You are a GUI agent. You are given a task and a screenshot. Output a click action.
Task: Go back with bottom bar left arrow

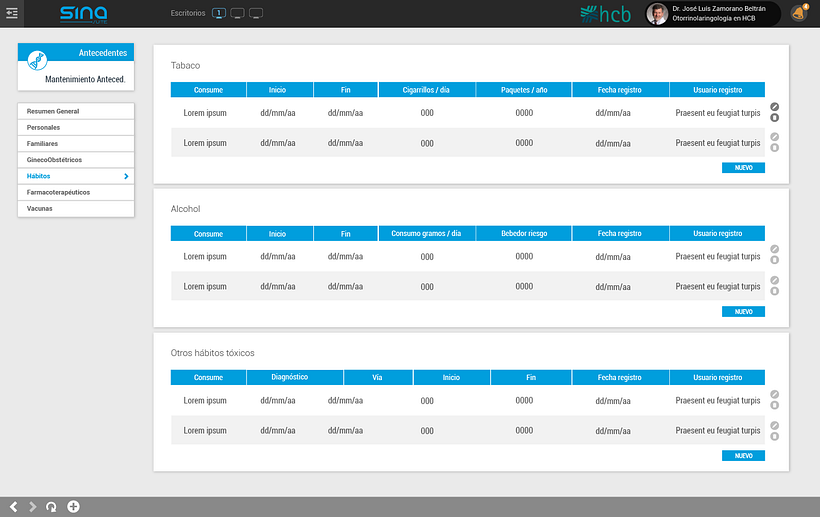point(14,507)
